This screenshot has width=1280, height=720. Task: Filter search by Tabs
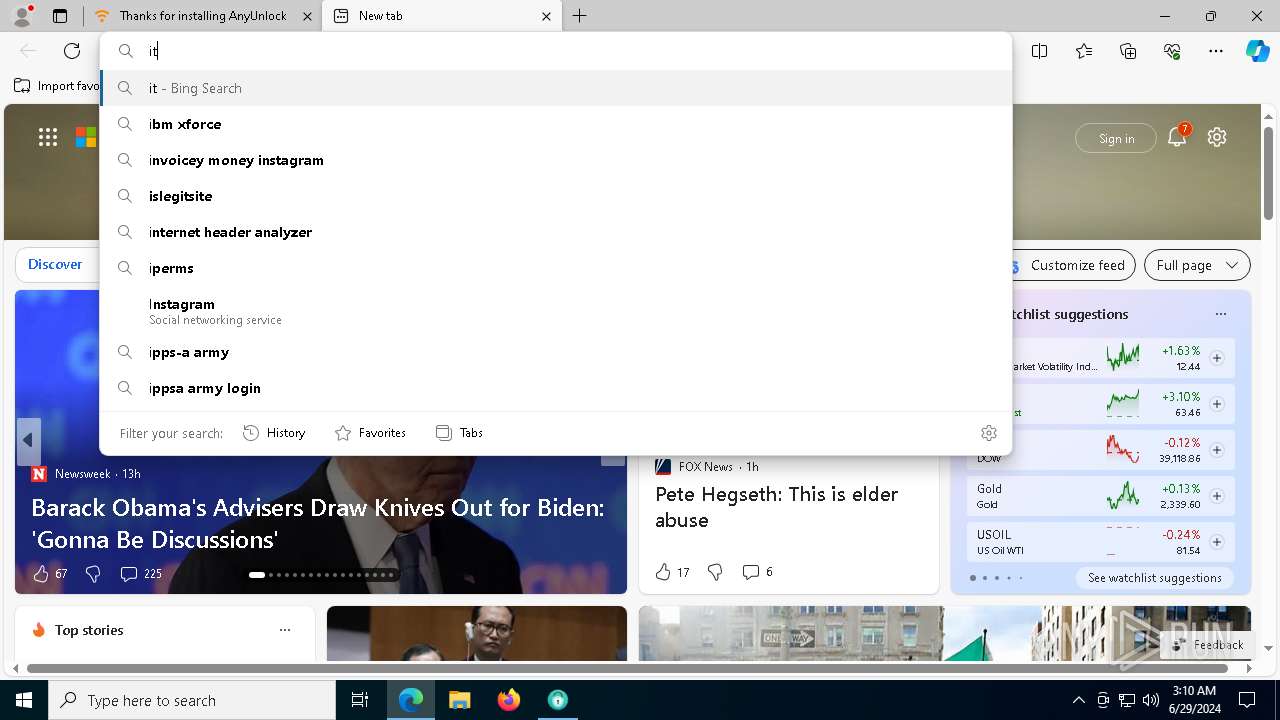pyautogui.click(x=459, y=433)
